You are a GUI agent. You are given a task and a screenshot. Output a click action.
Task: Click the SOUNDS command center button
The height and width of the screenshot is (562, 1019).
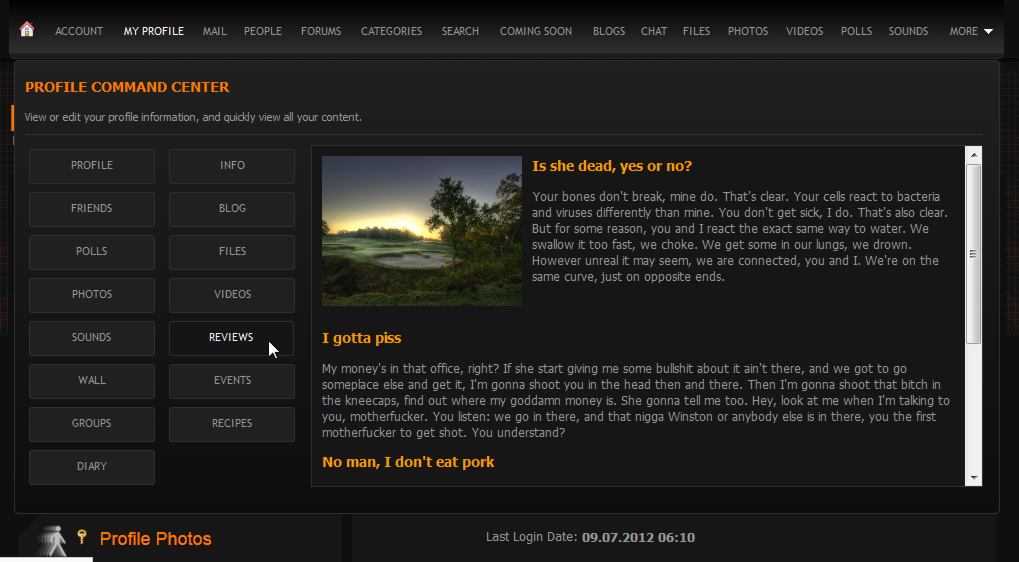point(92,337)
